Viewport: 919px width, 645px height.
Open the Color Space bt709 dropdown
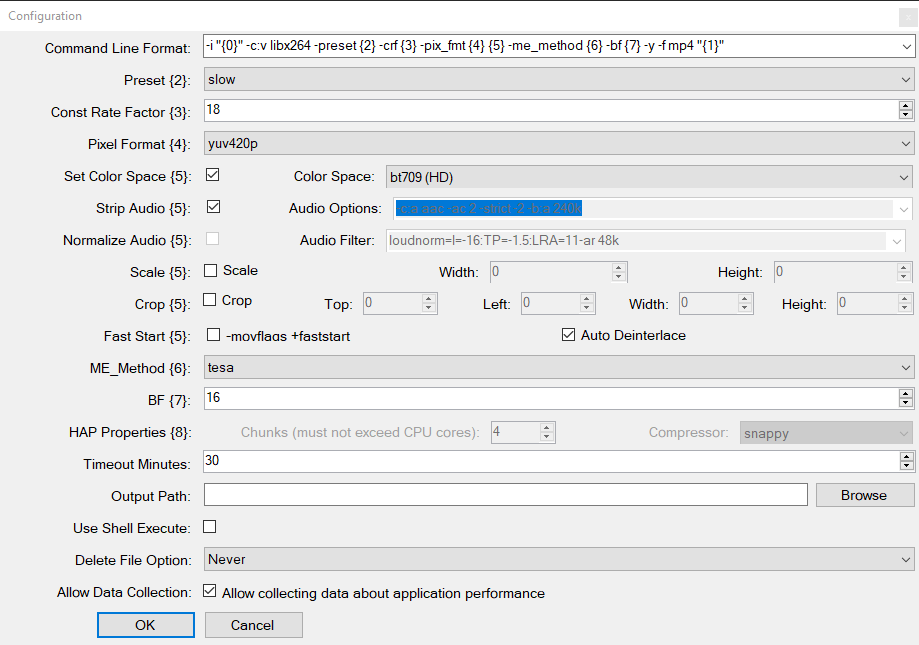click(648, 177)
